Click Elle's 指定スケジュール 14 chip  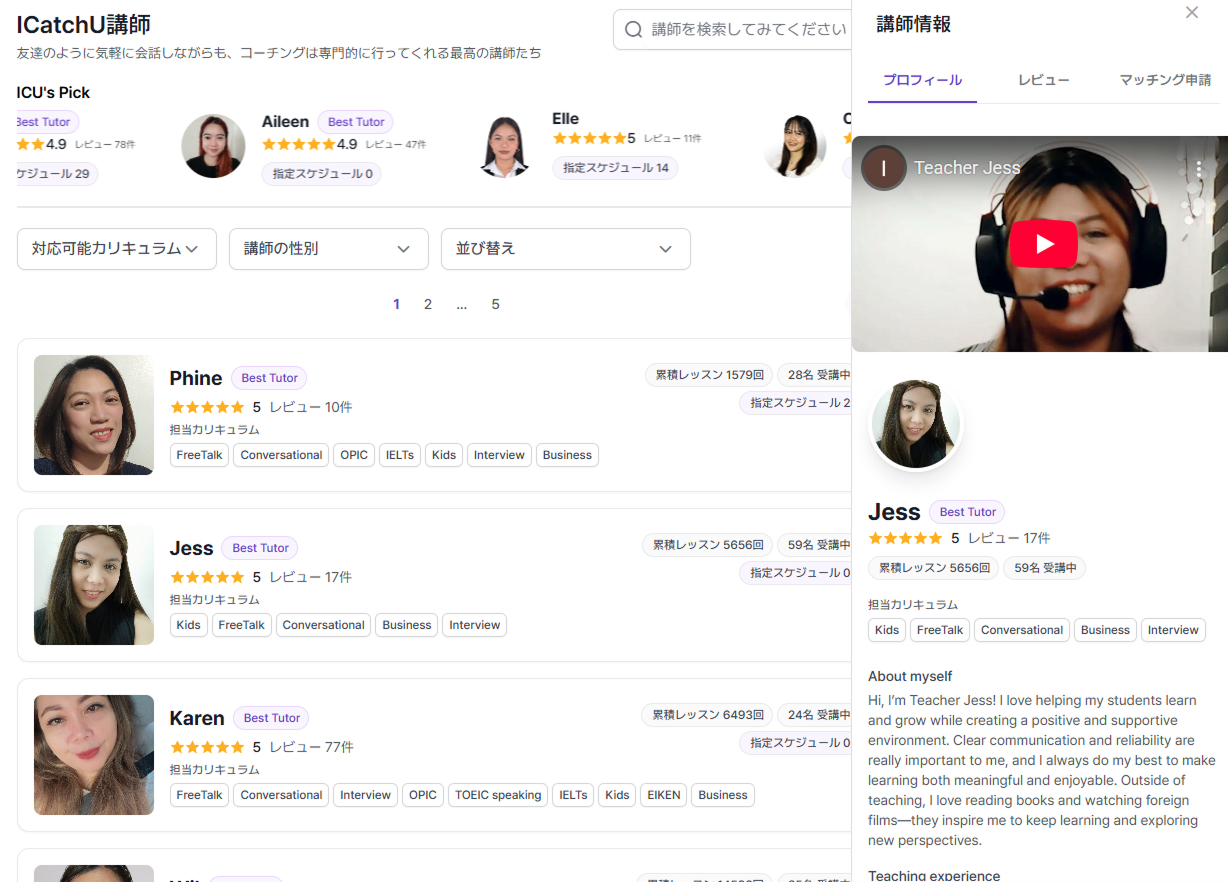click(x=615, y=168)
